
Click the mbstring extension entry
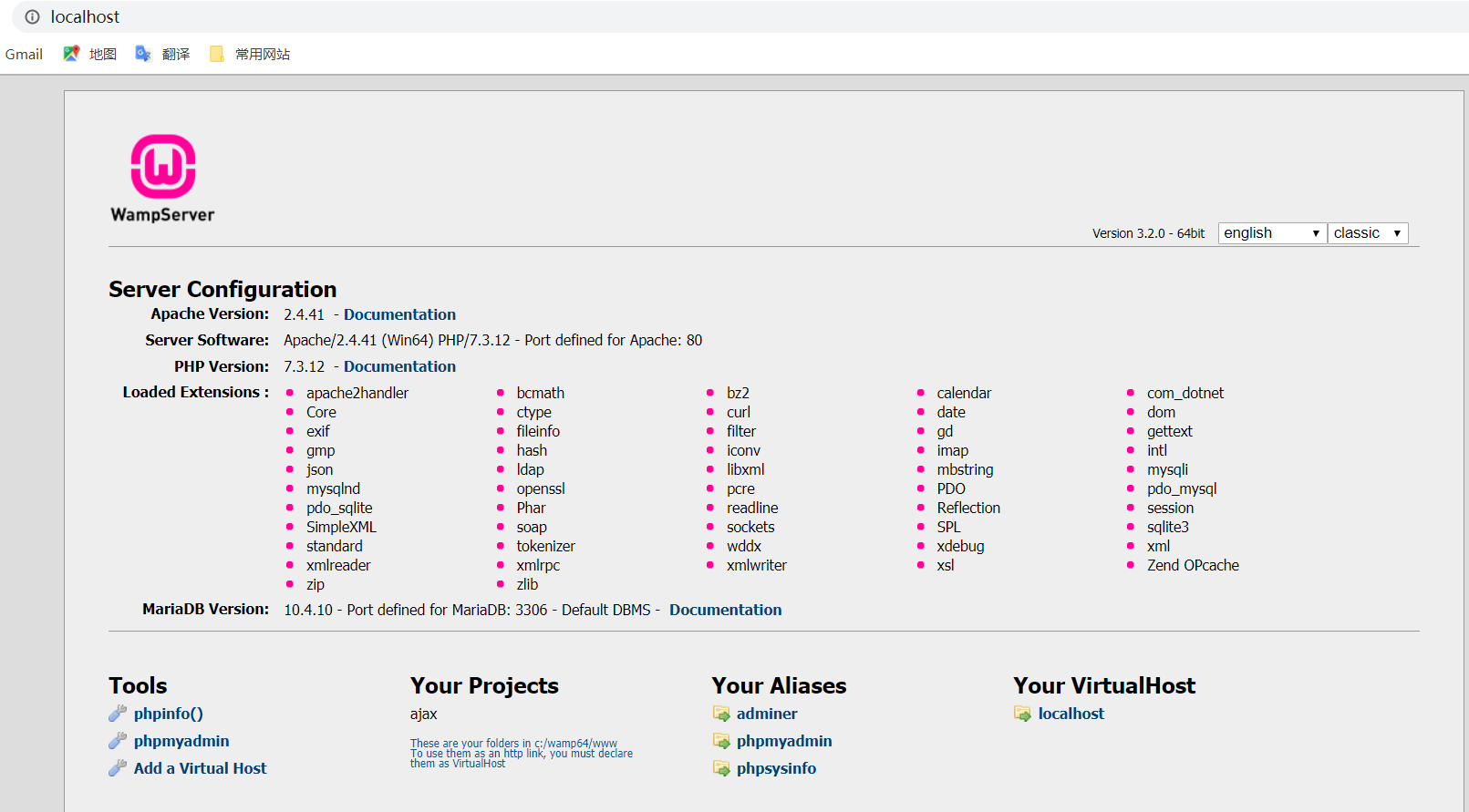[965, 469]
